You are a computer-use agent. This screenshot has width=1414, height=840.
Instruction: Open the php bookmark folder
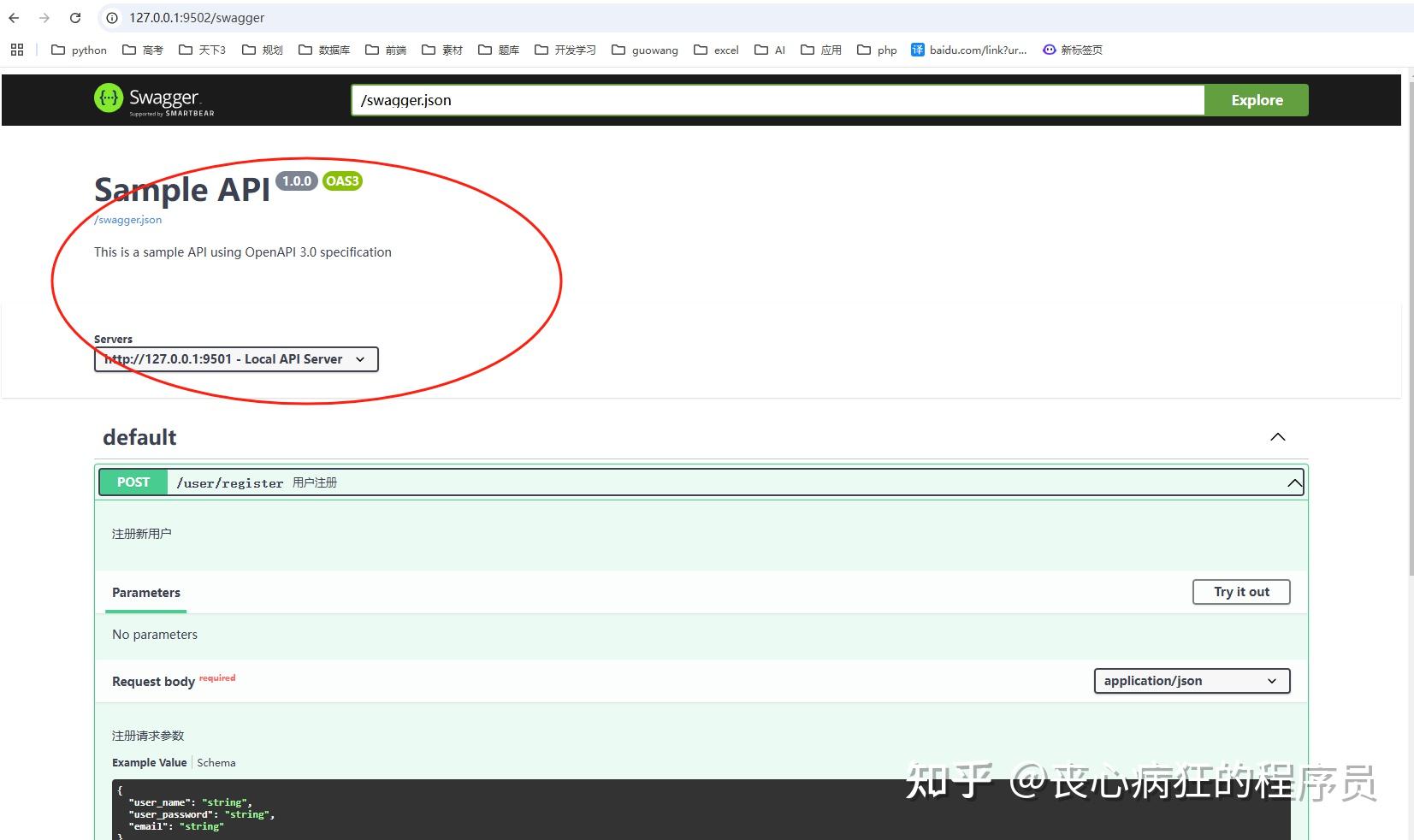coord(877,50)
